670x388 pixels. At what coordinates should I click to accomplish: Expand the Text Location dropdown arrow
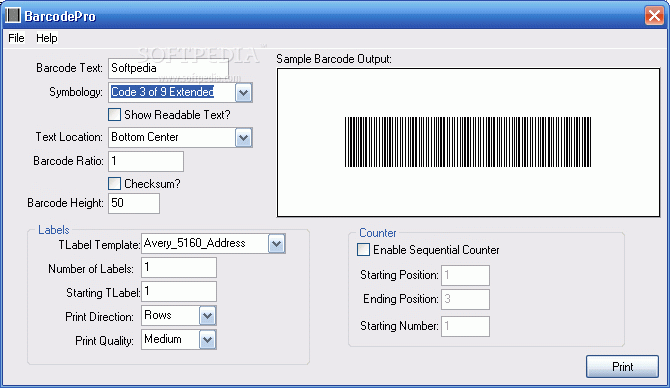coord(244,138)
